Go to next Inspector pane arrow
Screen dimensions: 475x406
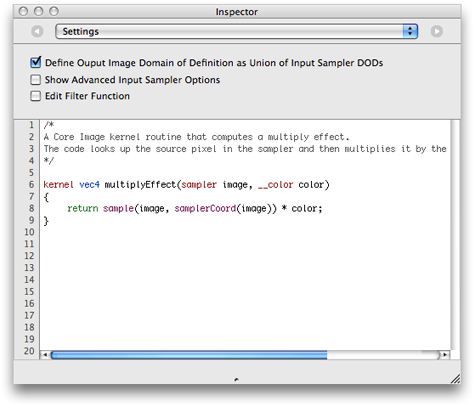(436, 31)
